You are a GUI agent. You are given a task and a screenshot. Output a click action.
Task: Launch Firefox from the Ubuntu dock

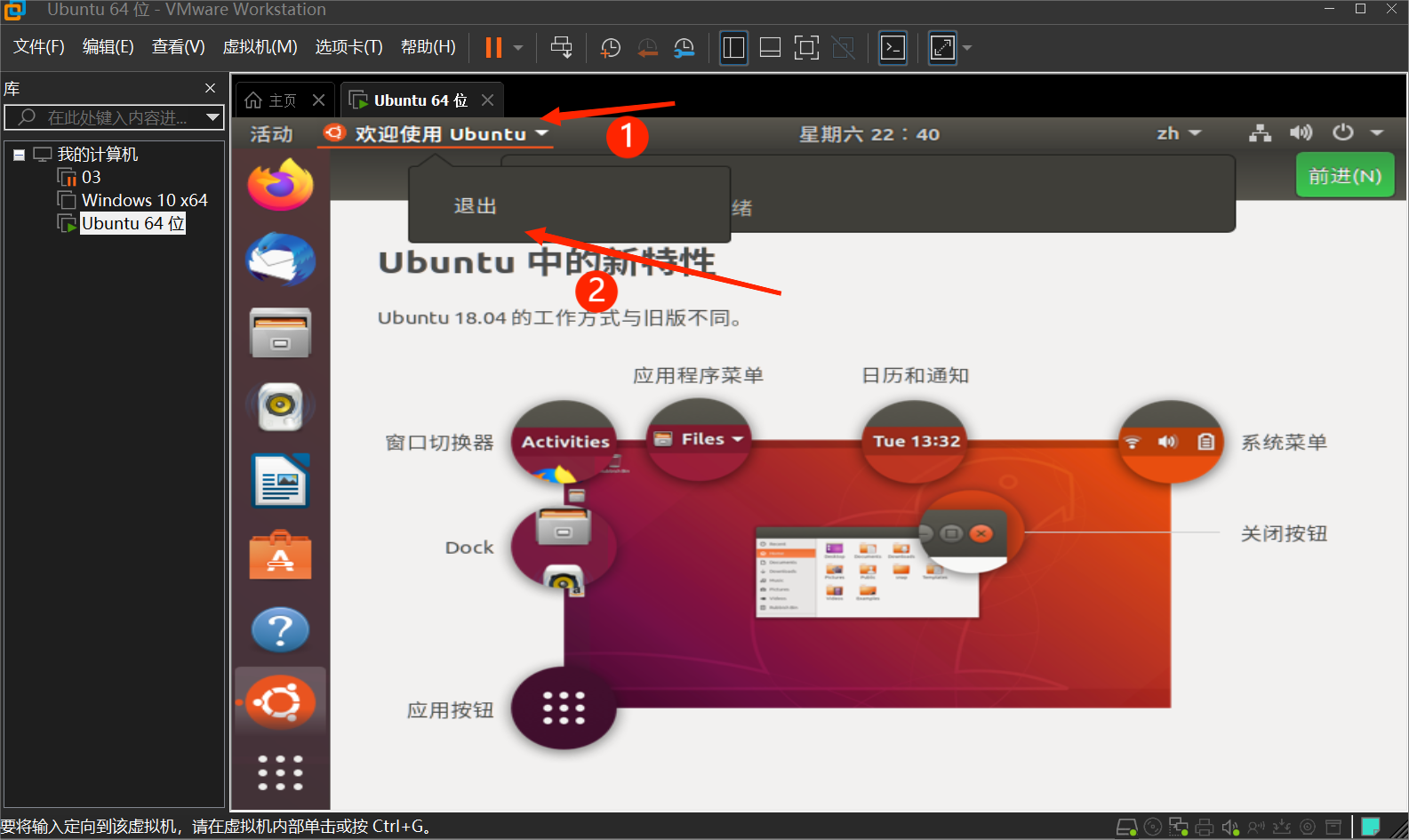[x=280, y=185]
